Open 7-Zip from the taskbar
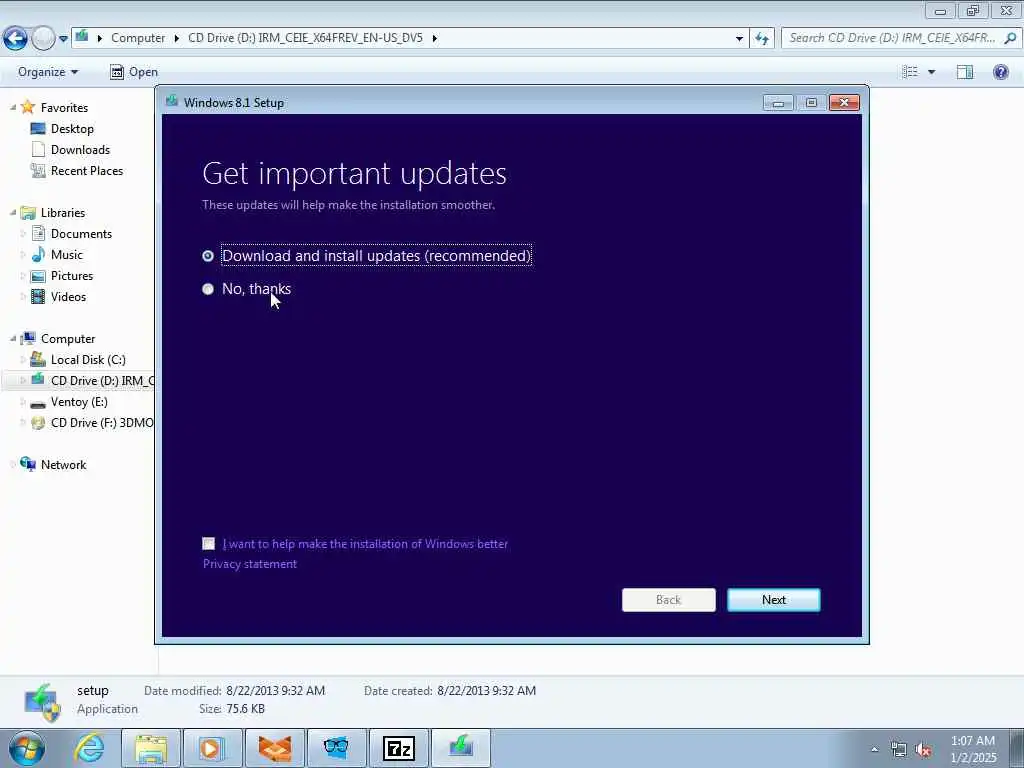This screenshot has width=1024, height=768. 399,748
